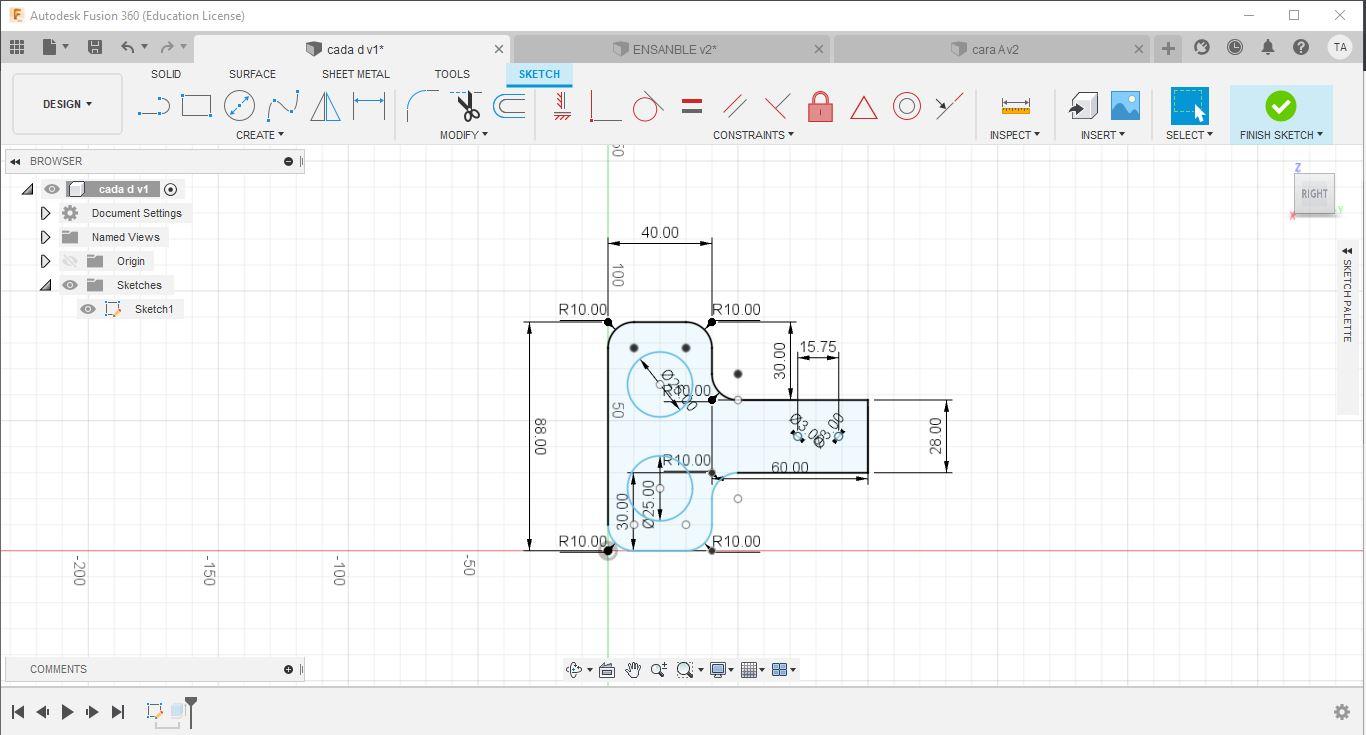The width and height of the screenshot is (1366, 735).
Task: Show the Origin folder via eye icon
Action: pyautogui.click(x=70, y=261)
